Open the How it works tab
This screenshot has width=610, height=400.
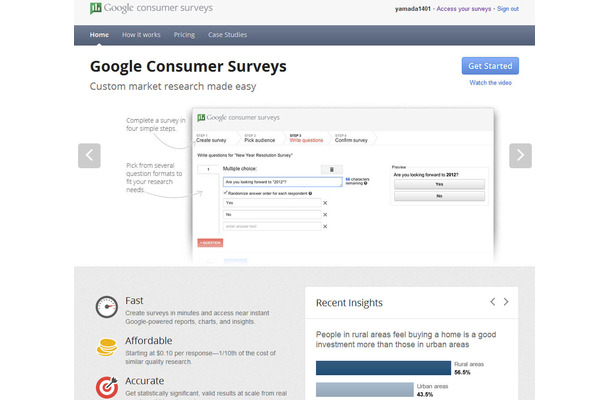pyautogui.click(x=141, y=35)
